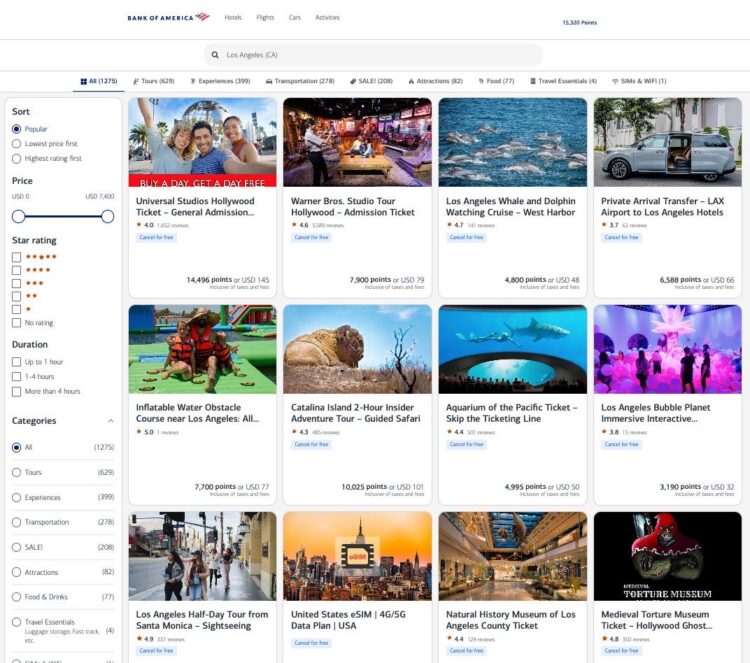750x663 pixels.
Task: Click the All tab grid icon
Action: click(83, 81)
